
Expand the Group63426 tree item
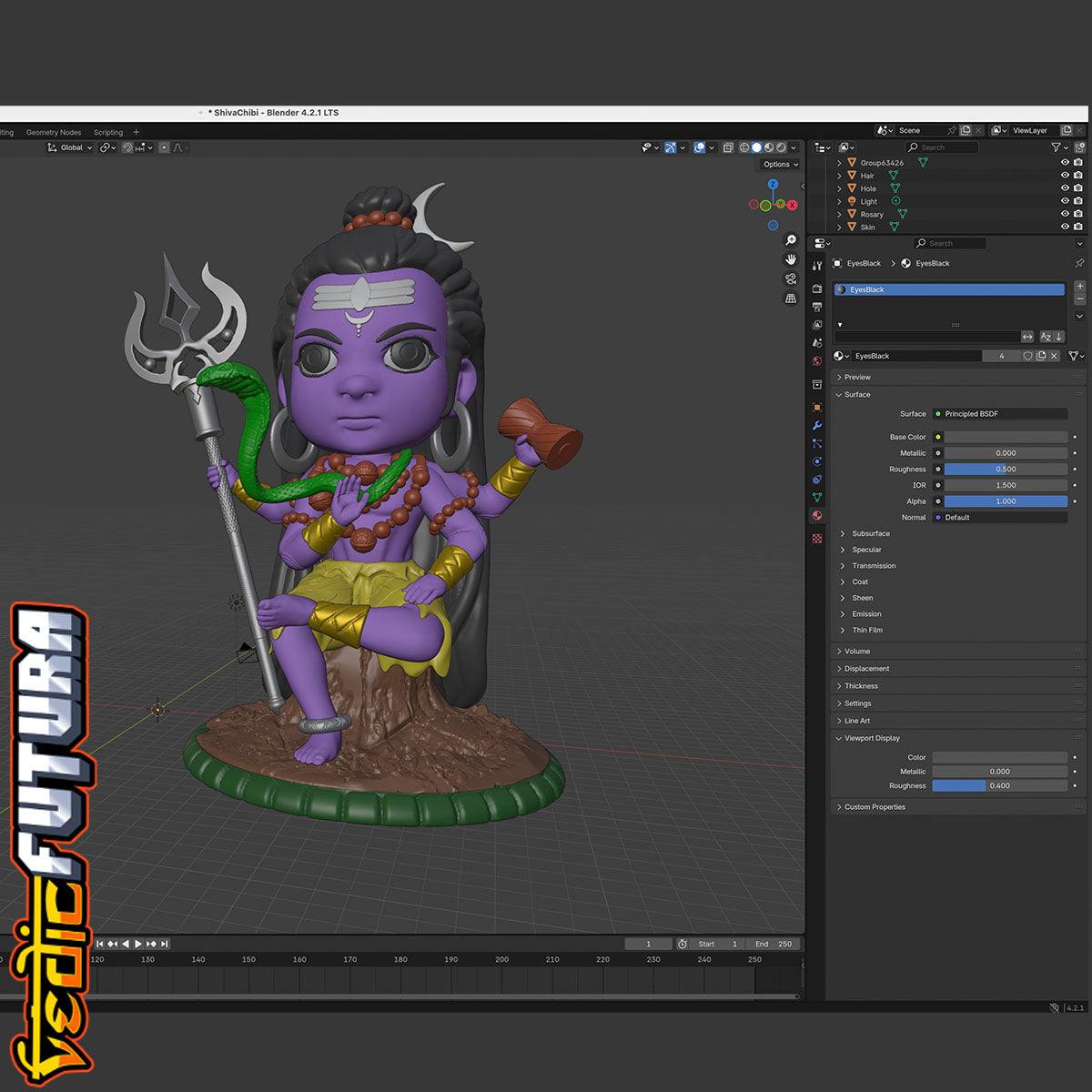pyautogui.click(x=839, y=163)
